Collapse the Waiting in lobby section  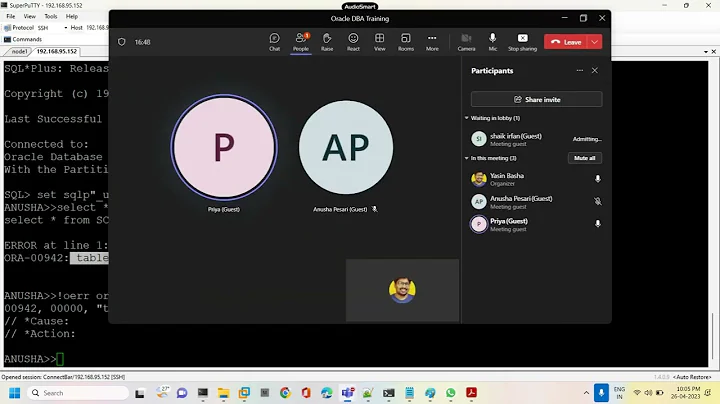coord(467,118)
